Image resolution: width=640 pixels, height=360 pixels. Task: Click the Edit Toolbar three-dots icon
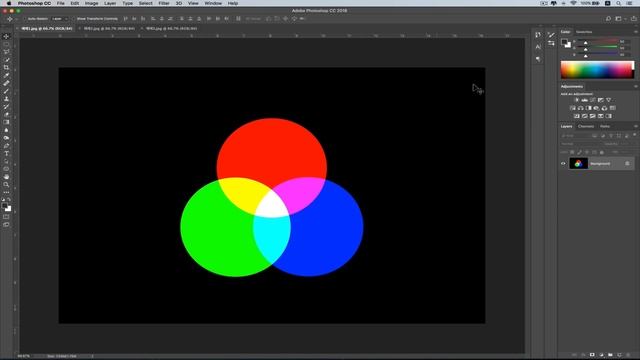click(6, 192)
